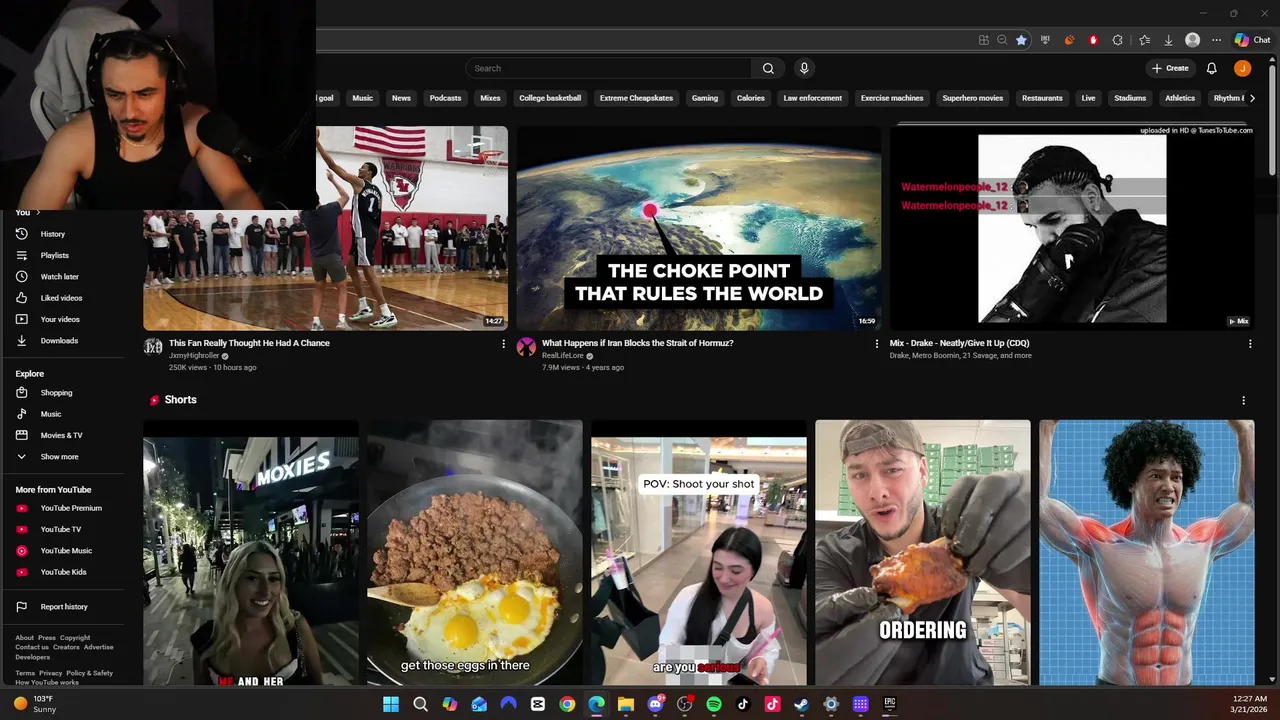The image size is (1280, 720).
Task: Open the notifications bell
Action: click(x=1211, y=68)
